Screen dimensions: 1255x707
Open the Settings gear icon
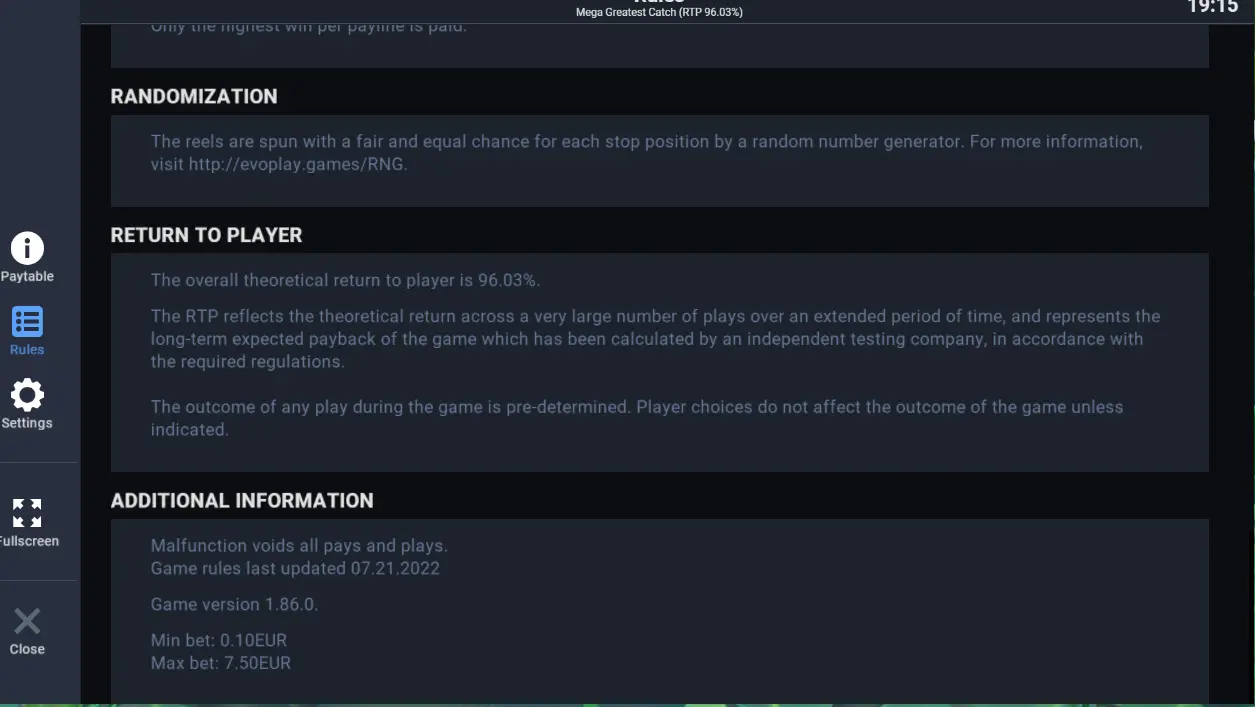pos(27,395)
